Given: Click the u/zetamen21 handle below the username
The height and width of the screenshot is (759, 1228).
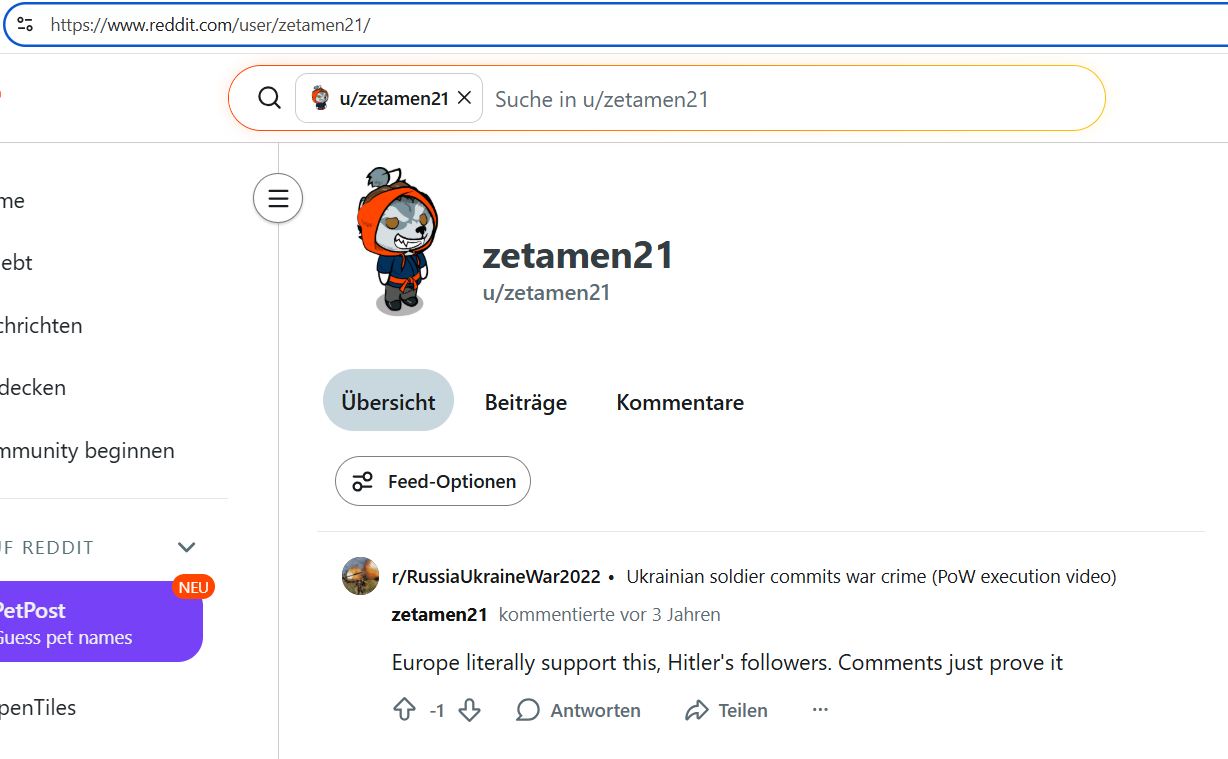Looking at the screenshot, I should 546,292.
